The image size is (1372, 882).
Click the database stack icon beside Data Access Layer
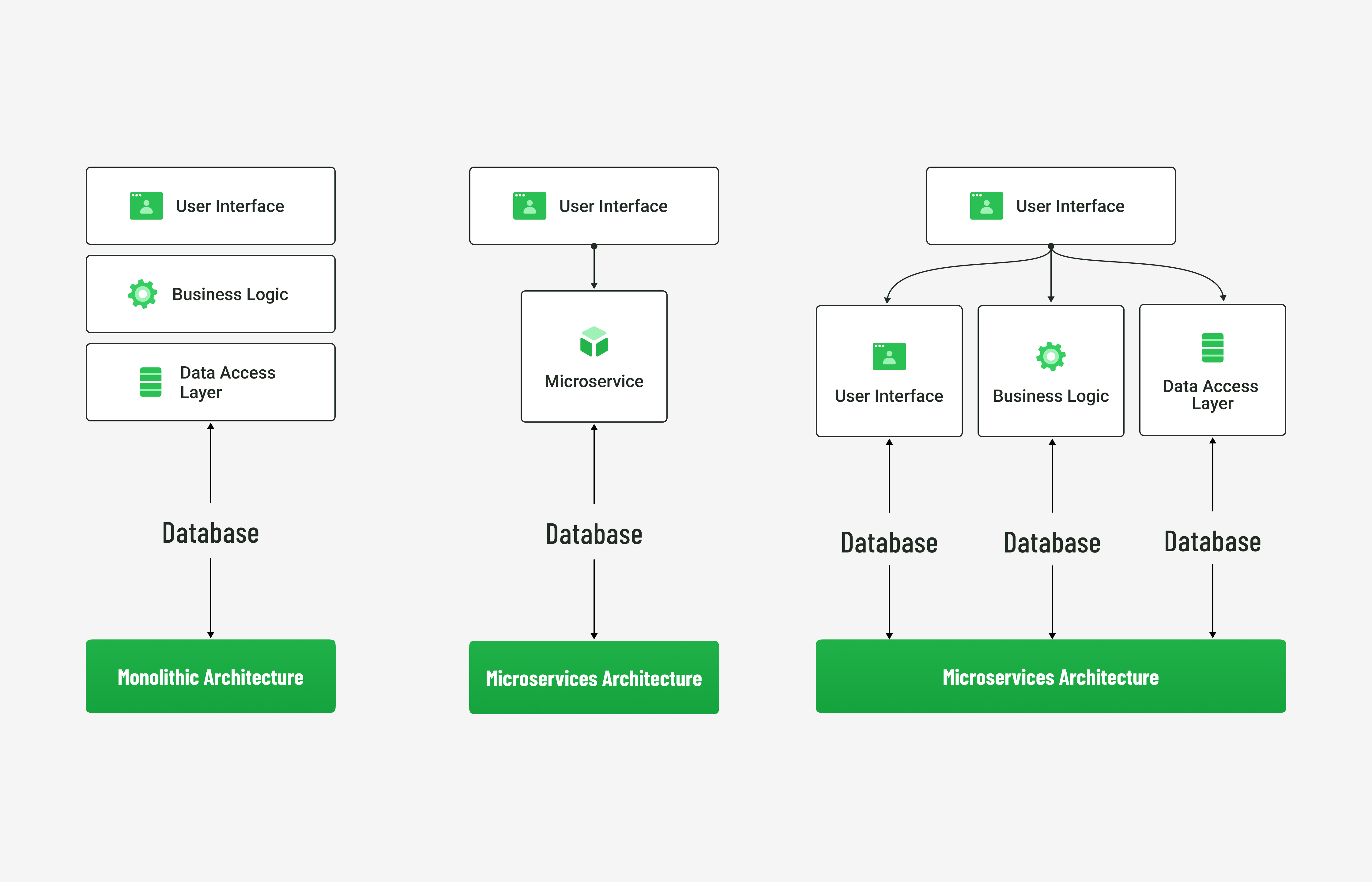[x=151, y=382]
